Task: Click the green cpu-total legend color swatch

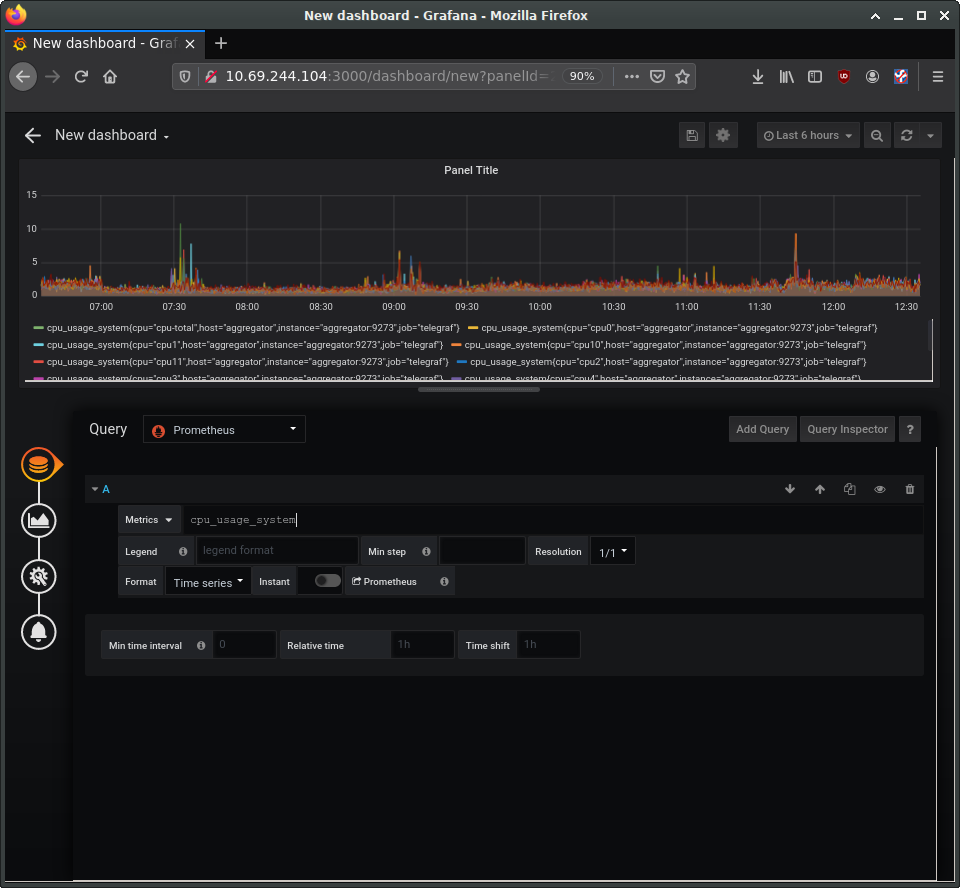Action: [39, 328]
